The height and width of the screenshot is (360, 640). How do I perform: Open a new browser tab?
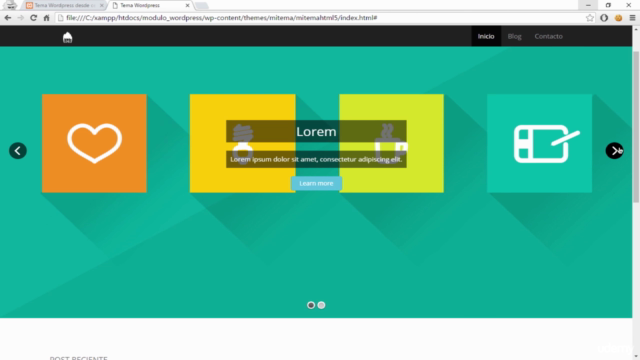click(202, 6)
